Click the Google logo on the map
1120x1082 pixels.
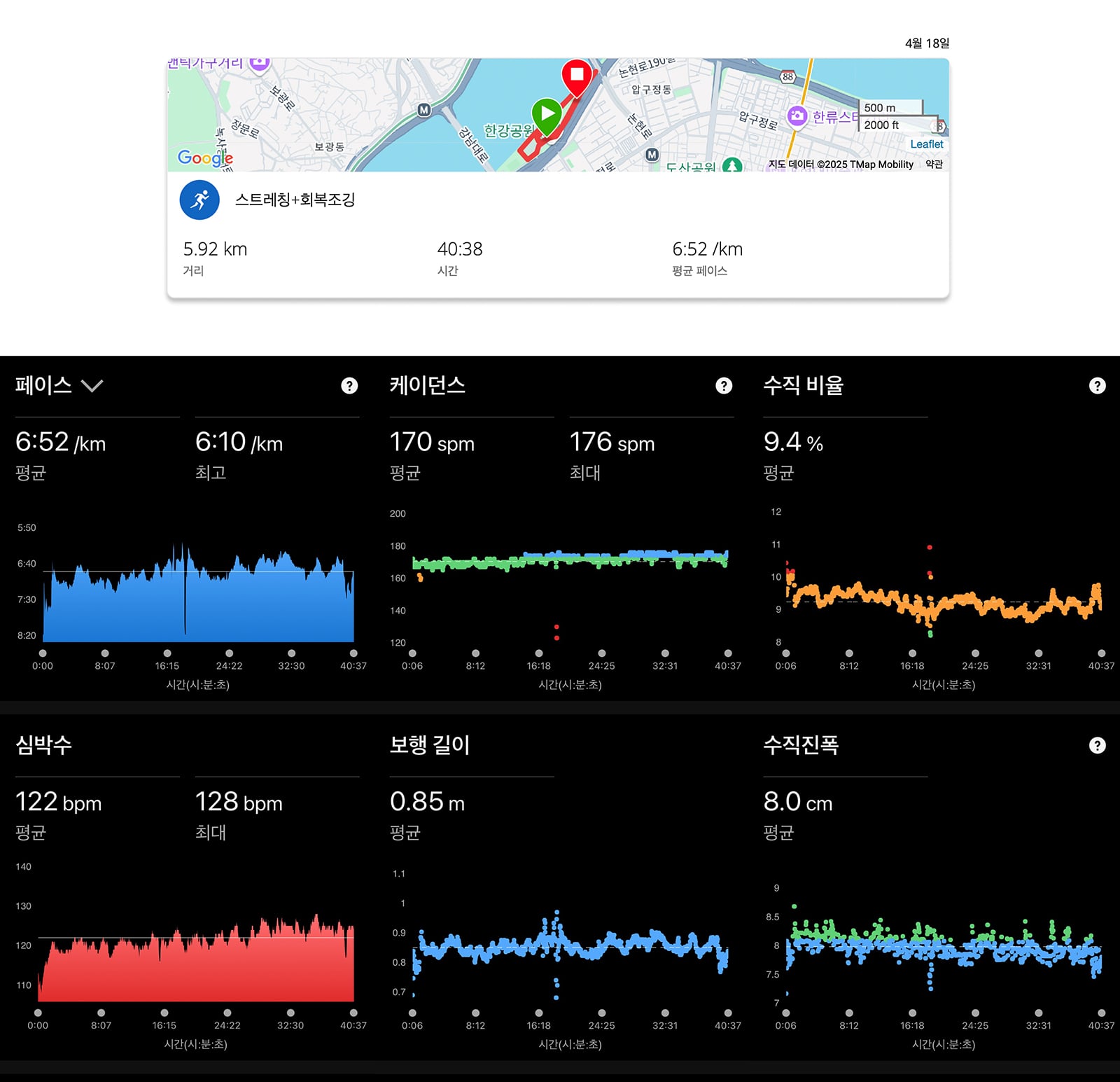(x=205, y=158)
